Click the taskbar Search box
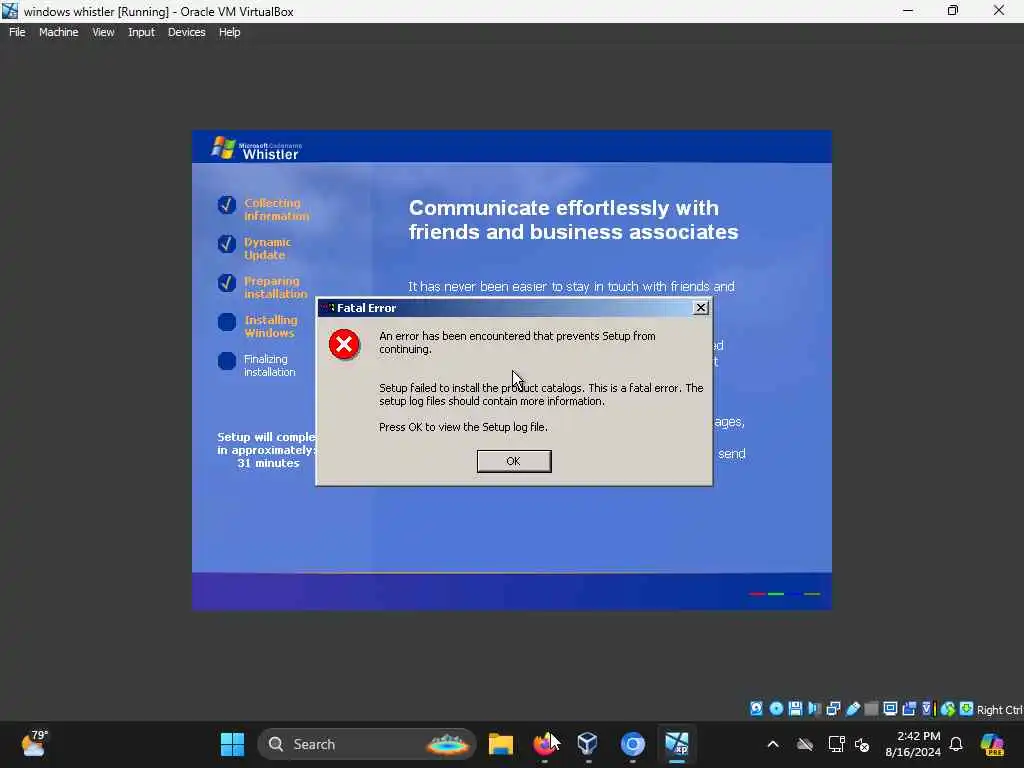1024x768 pixels. (x=367, y=744)
